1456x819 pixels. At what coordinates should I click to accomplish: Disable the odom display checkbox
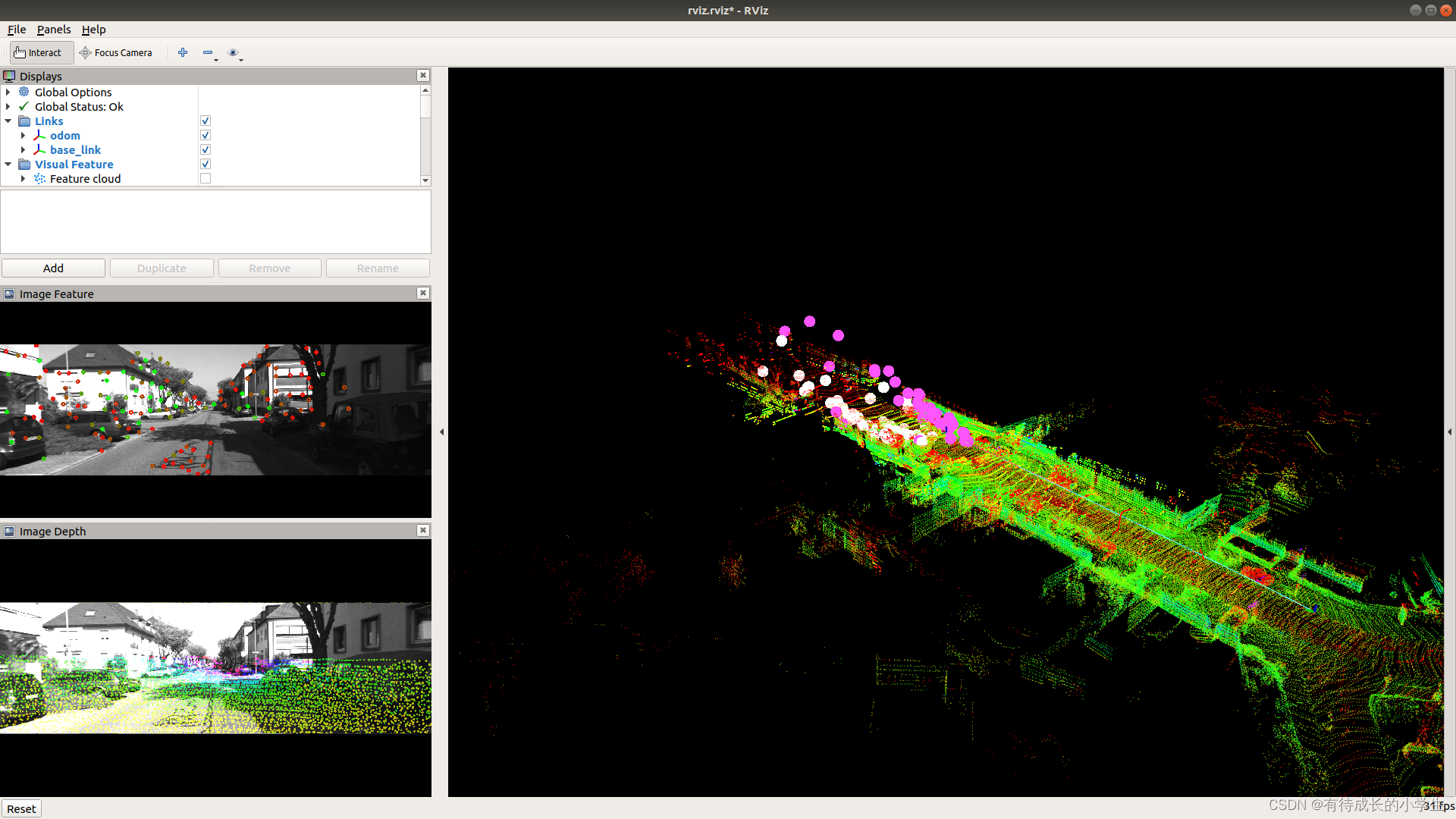click(206, 135)
